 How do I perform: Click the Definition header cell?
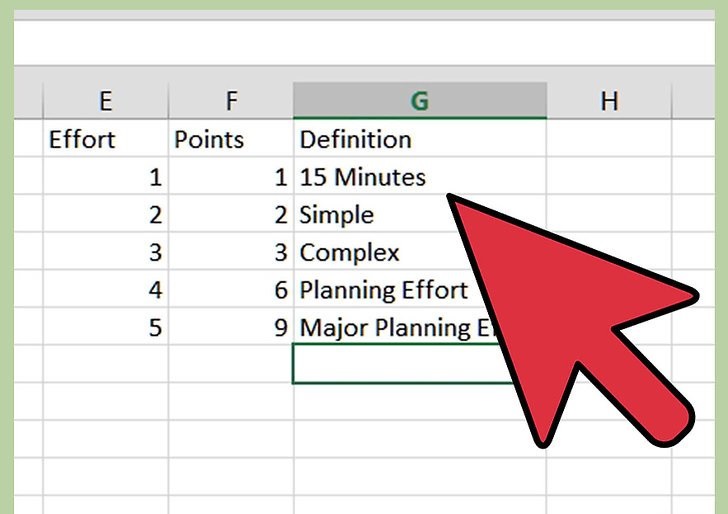[x=420, y=139]
